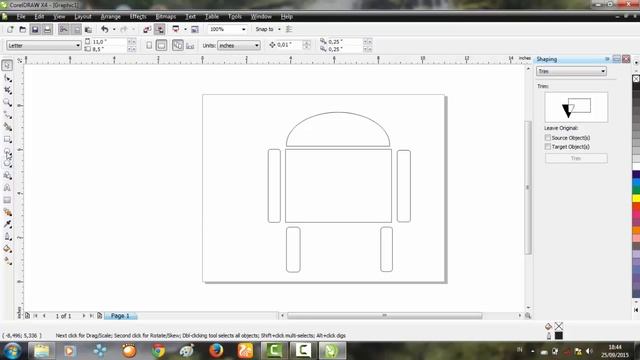Select the Fill tool in toolbox

[x=7, y=249]
